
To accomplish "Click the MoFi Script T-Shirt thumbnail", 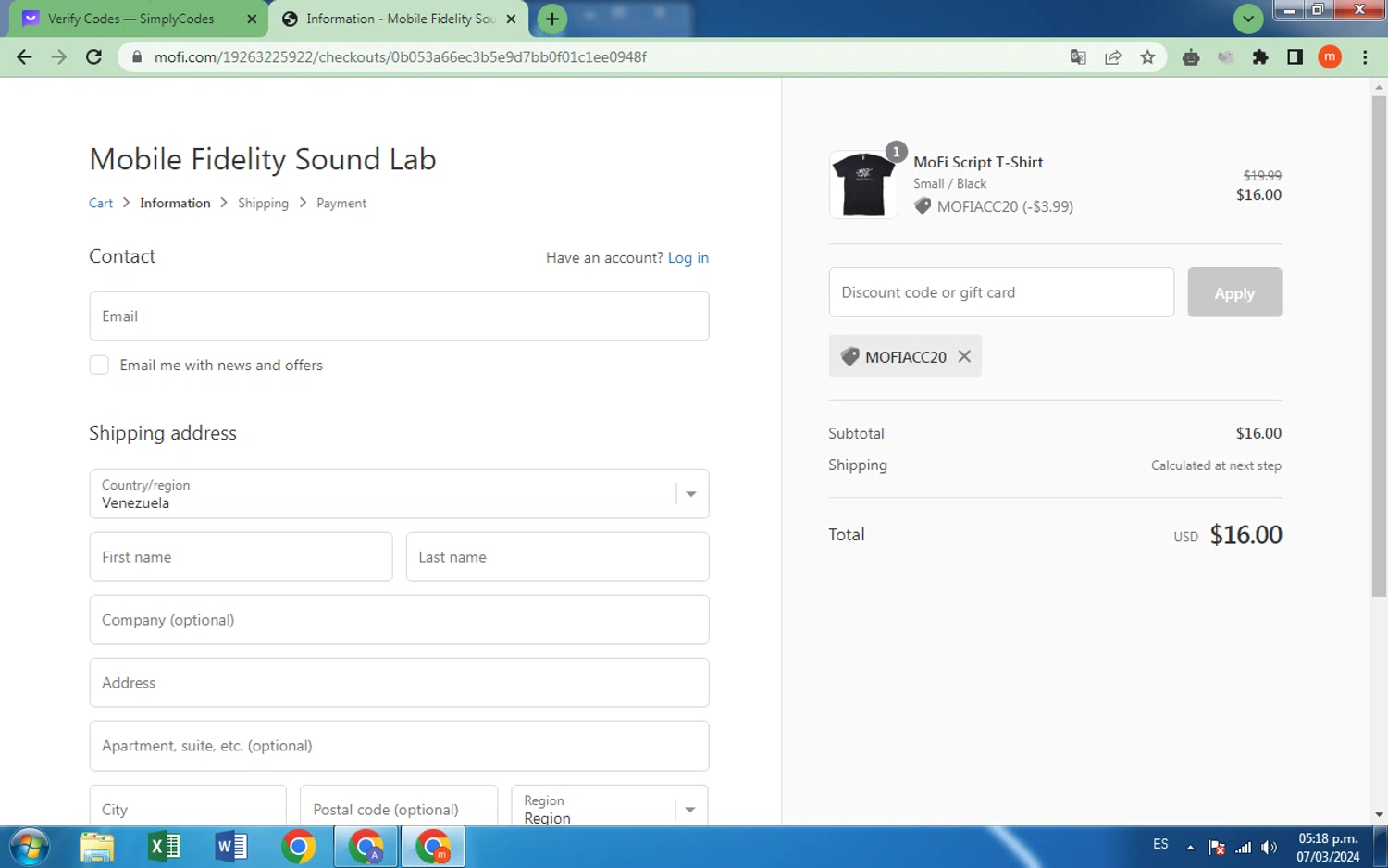I will [x=863, y=184].
